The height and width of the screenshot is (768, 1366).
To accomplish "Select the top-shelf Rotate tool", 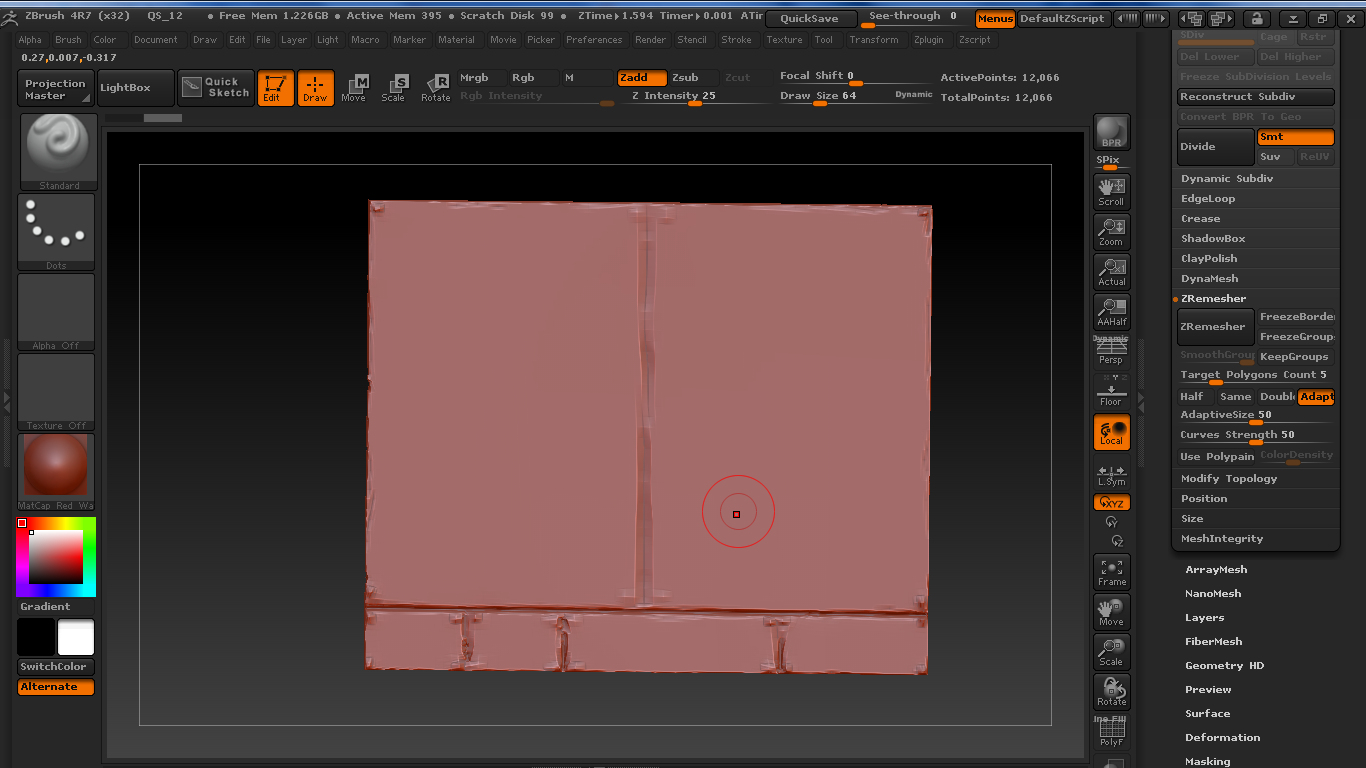I will tap(435, 88).
